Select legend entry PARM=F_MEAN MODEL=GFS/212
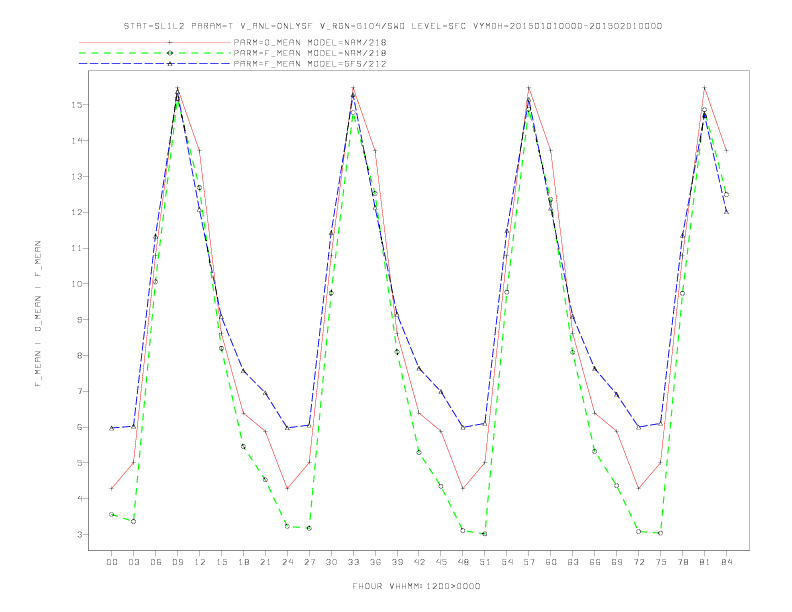Viewport: 792px width, 612px height. click(310, 64)
